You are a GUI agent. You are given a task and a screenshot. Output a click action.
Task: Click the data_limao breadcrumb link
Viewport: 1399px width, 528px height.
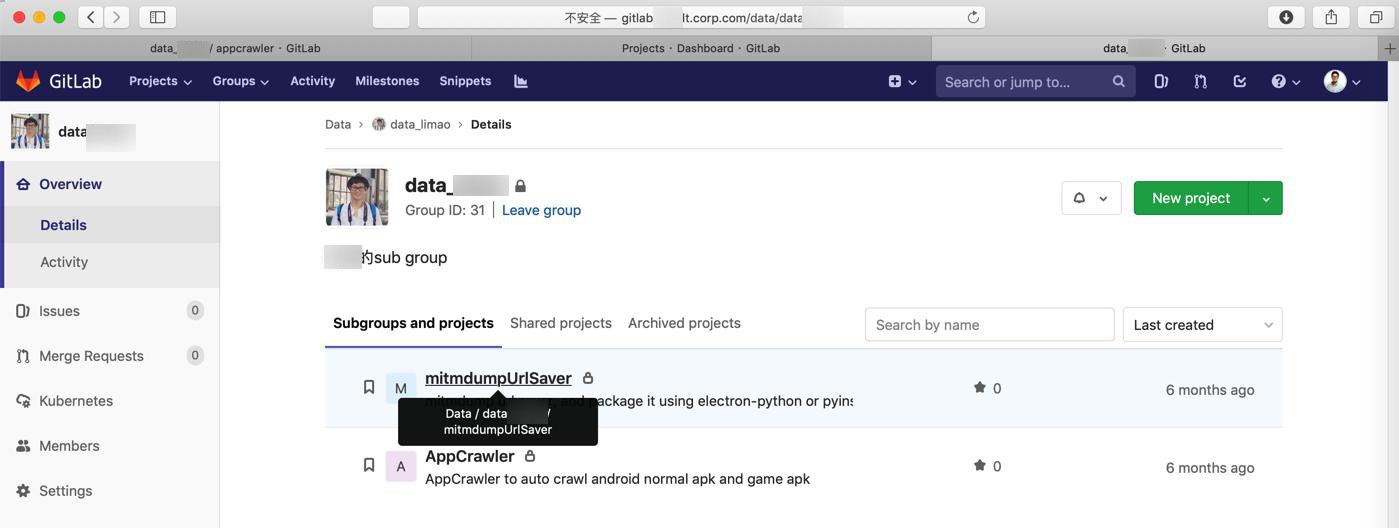point(420,125)
